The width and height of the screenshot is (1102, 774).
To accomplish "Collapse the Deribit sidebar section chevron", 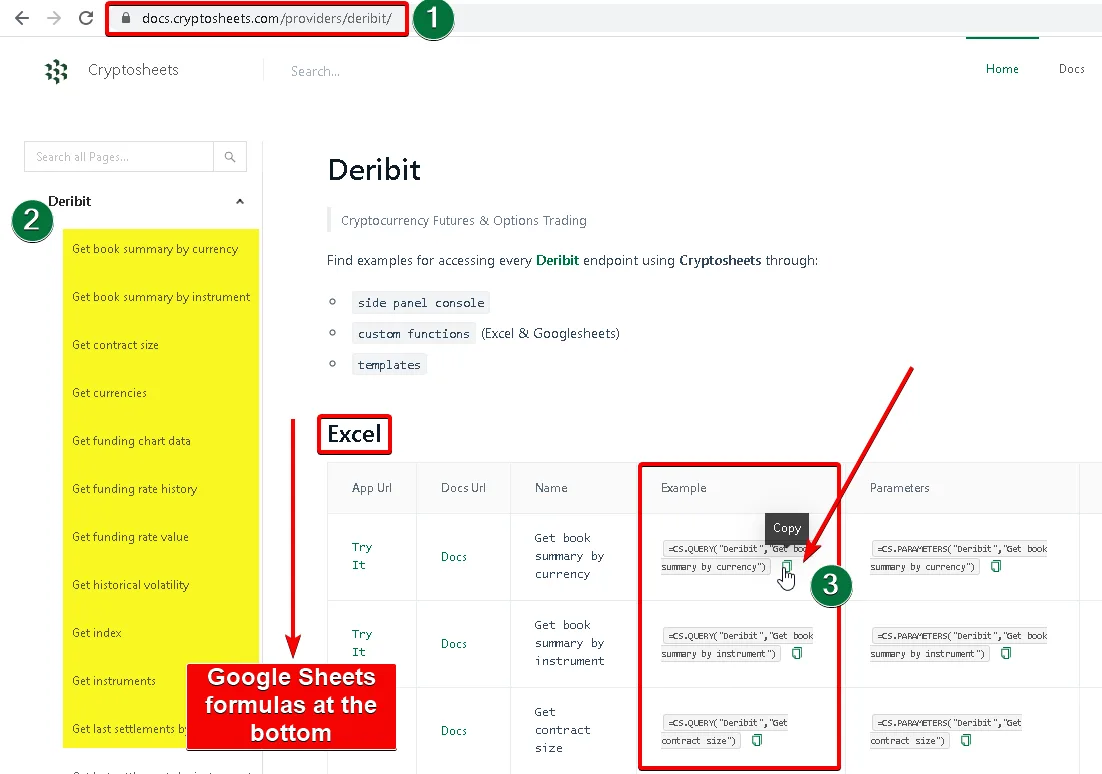I will click(x=240, y=202).
